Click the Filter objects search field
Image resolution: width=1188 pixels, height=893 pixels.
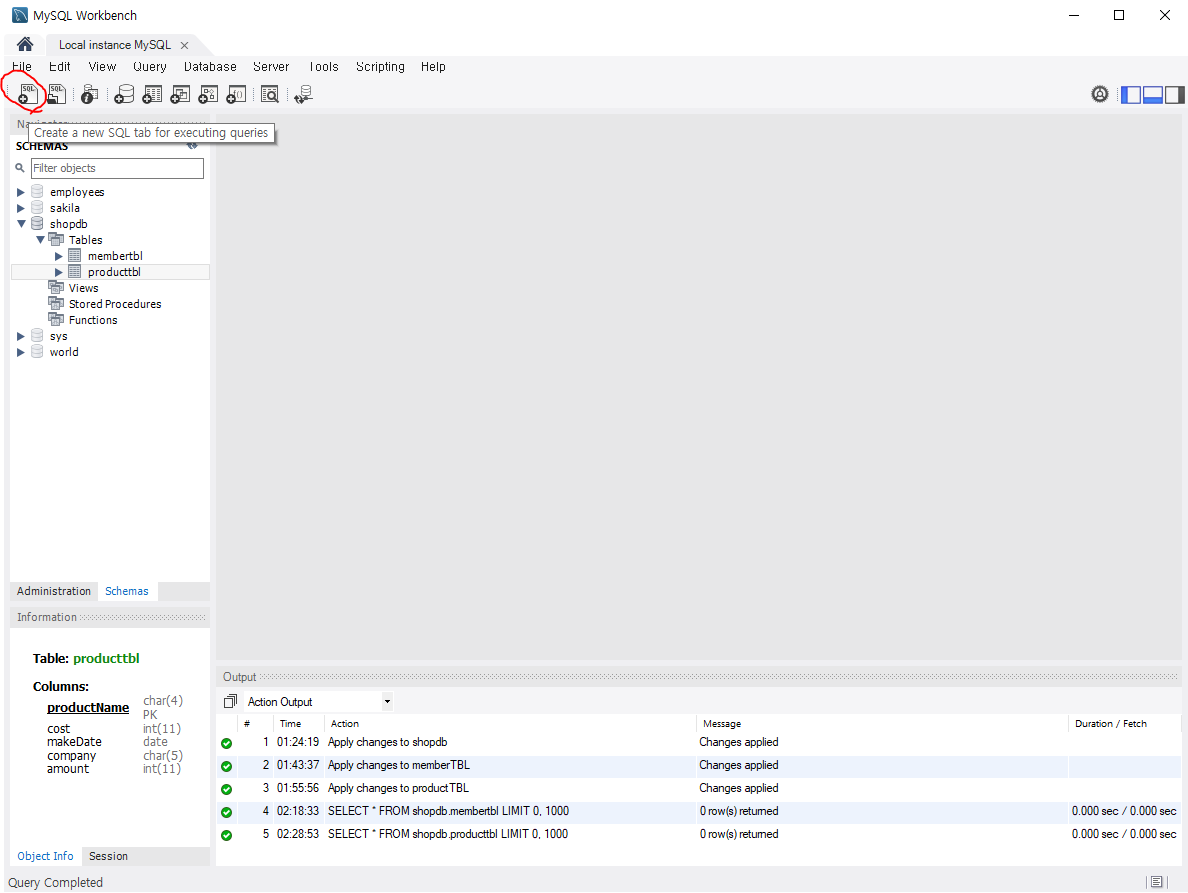pos(117,168)
